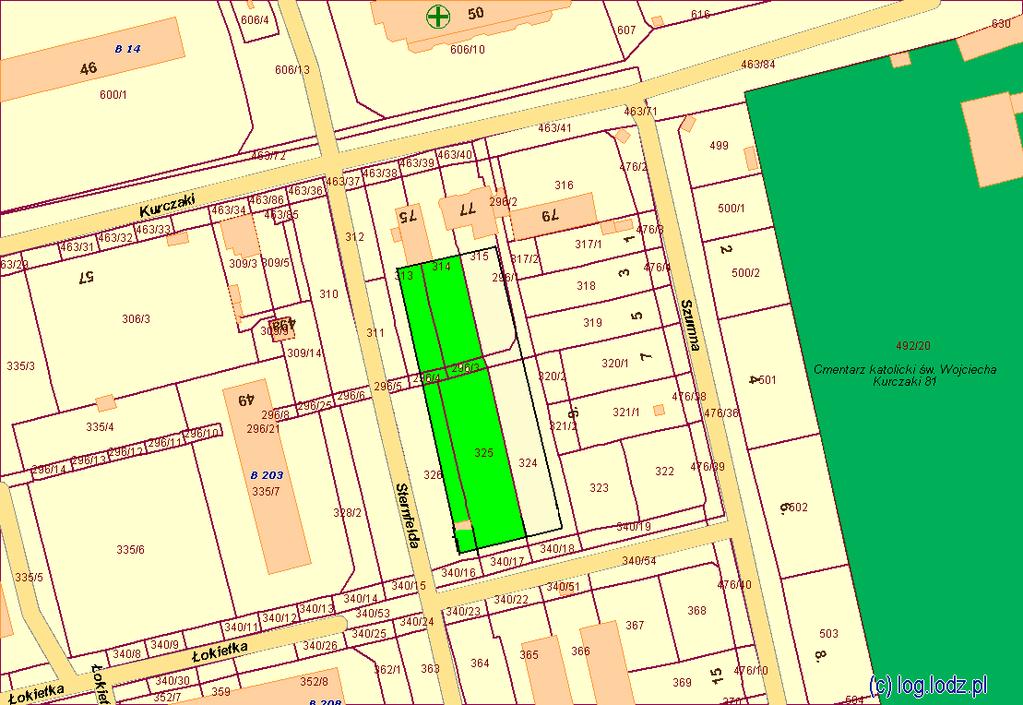Click the green cross hospital symbol

[438, 17]
